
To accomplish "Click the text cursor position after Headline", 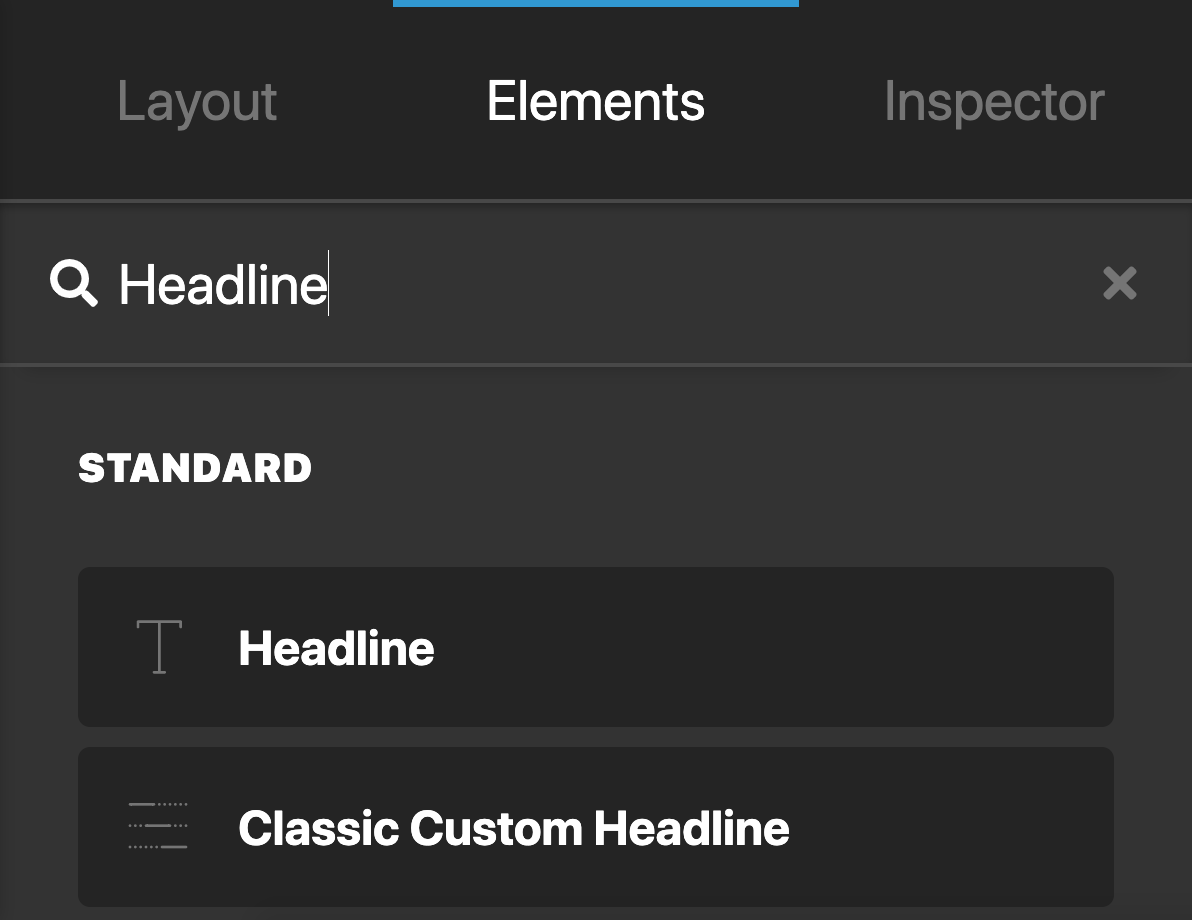I will tap(329, 284).
